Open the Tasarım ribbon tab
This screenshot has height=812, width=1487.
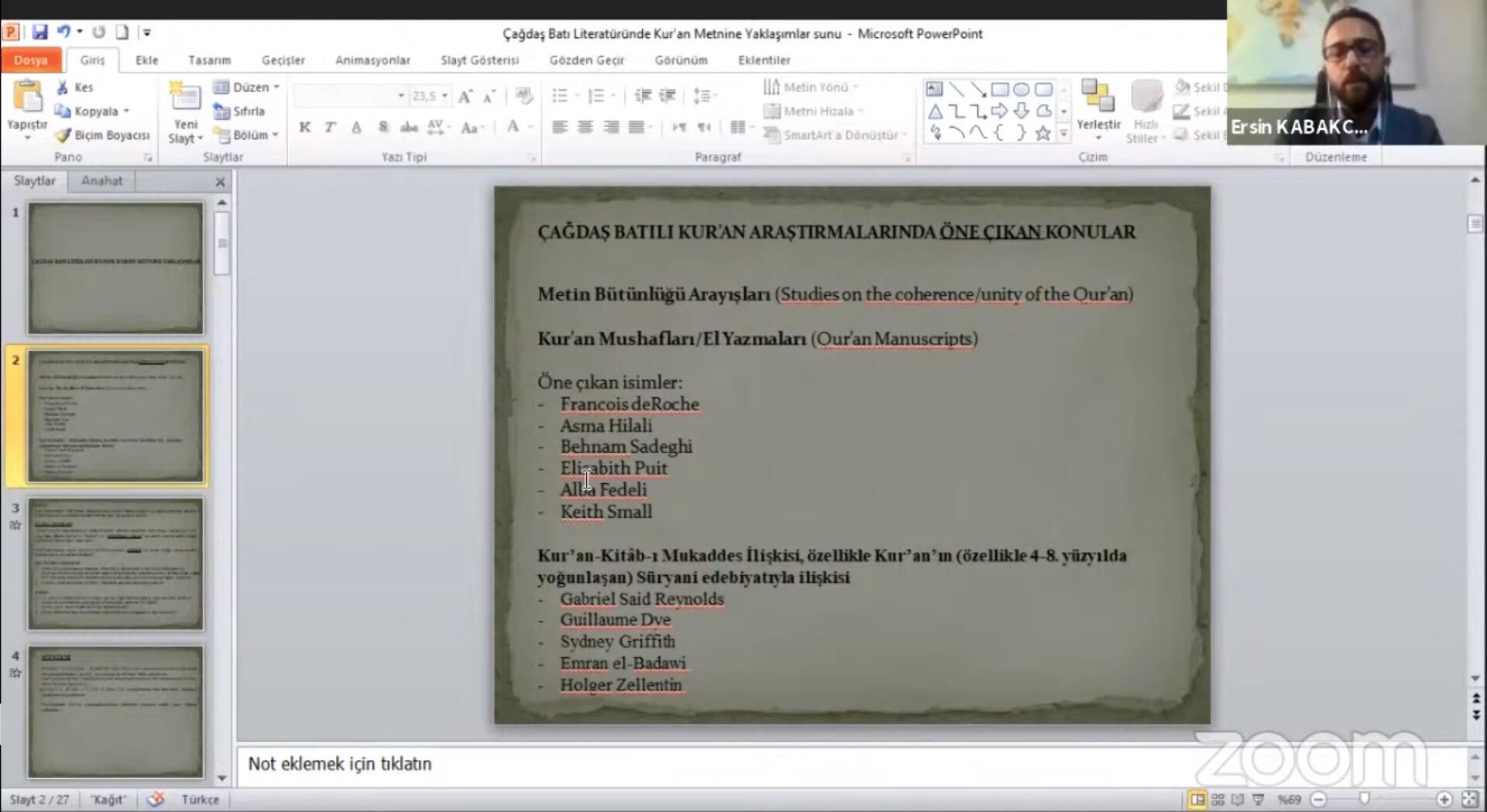coord(209,60)
